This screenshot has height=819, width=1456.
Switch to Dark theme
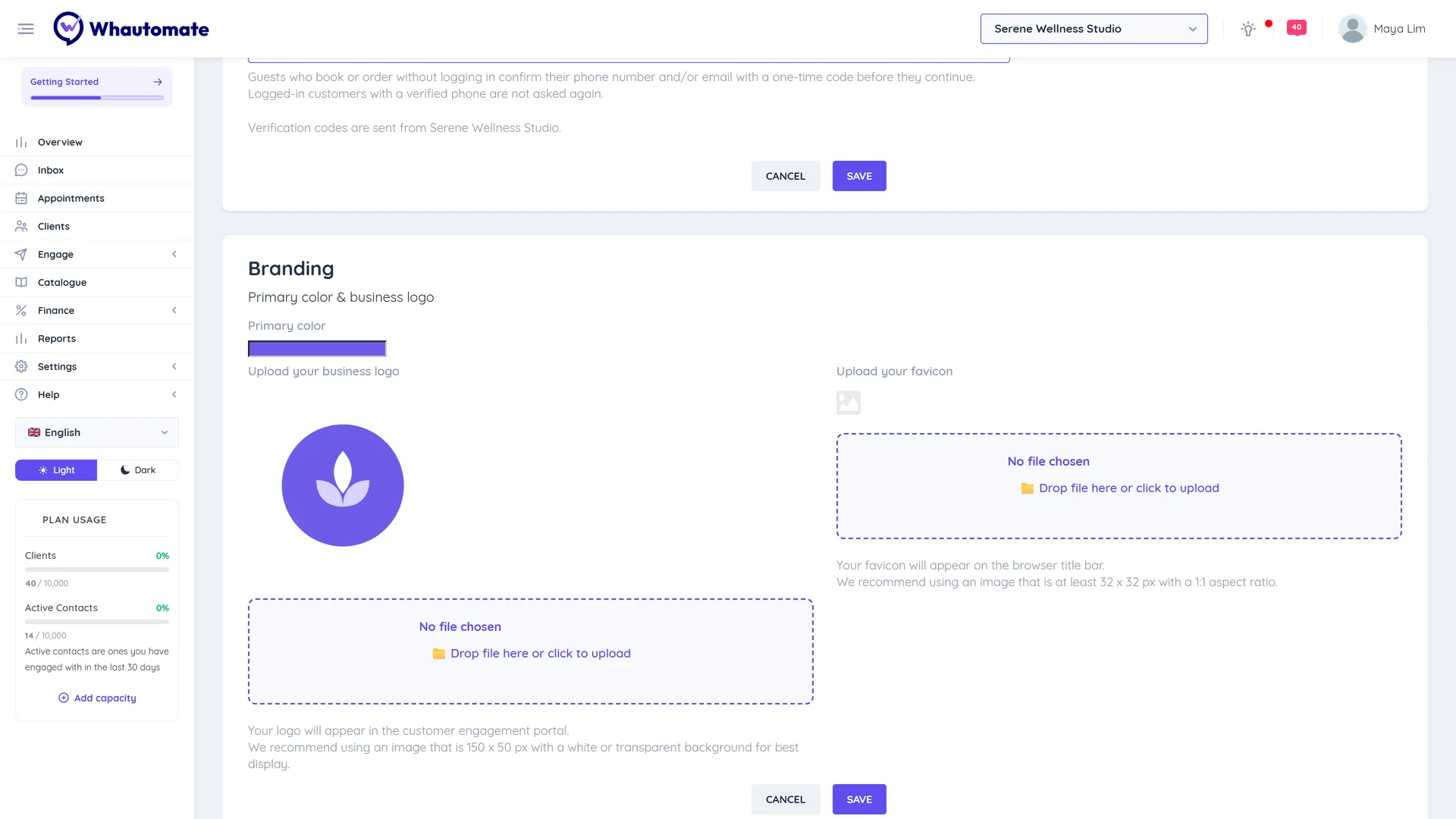(x=138, y=470)
